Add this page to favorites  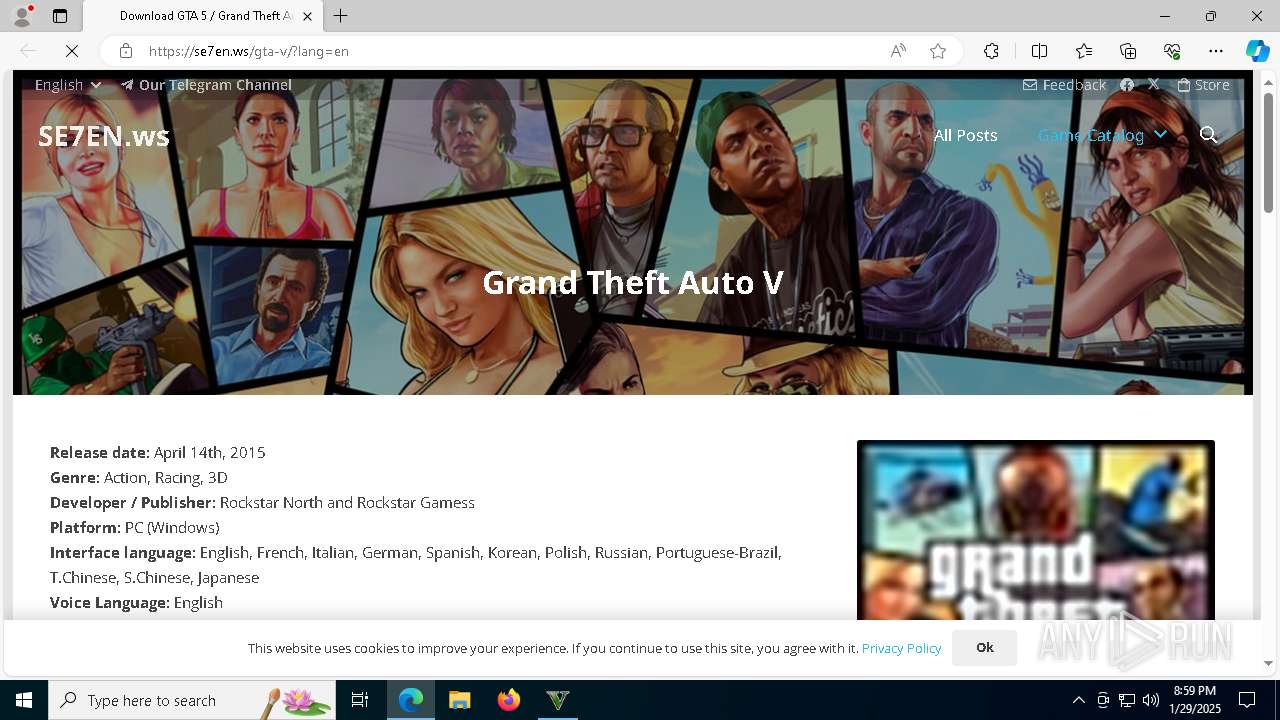click(x=938, y=51)
